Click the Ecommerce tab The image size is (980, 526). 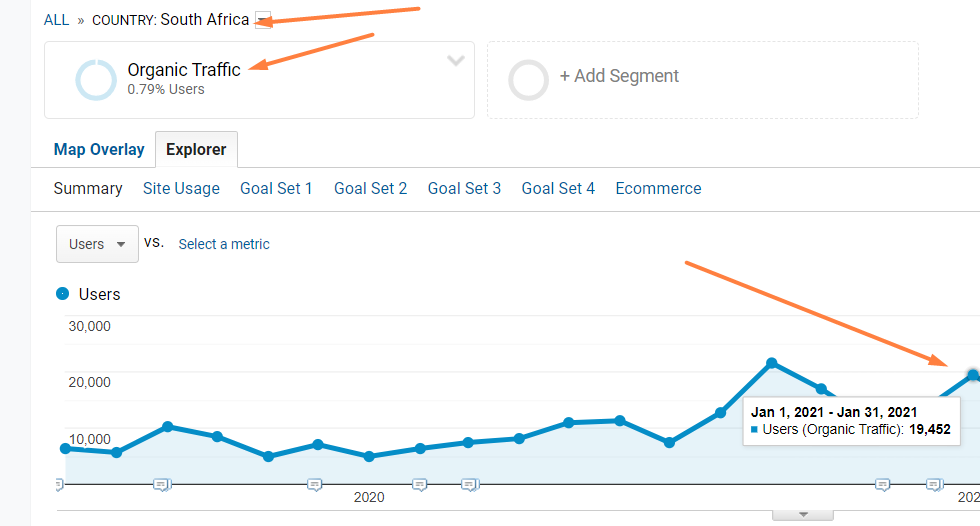click(658, 189)
